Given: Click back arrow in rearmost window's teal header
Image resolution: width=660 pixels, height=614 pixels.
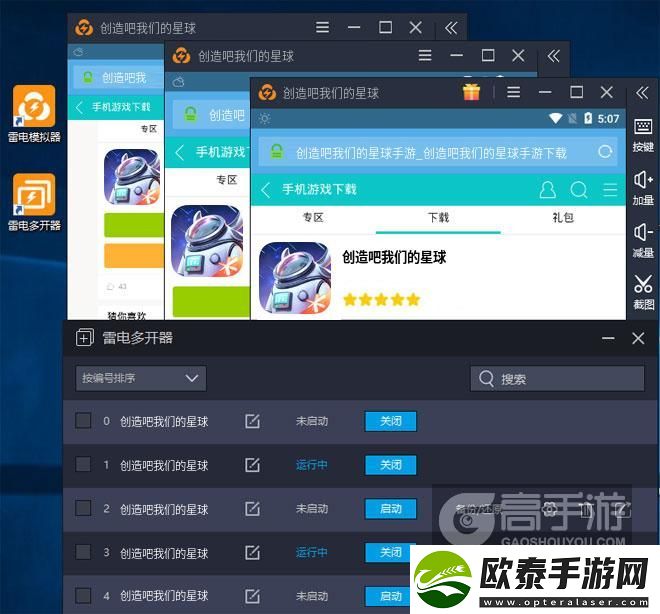Looking at the screenshot, I should 79,107.
